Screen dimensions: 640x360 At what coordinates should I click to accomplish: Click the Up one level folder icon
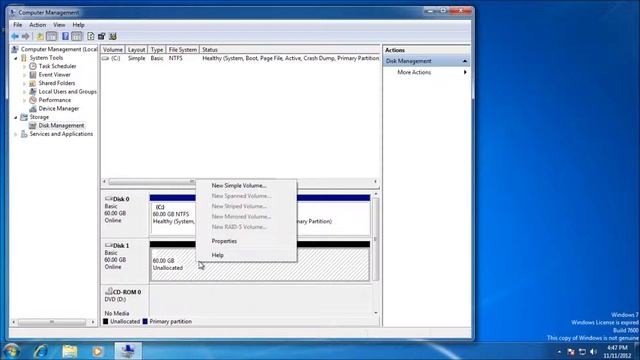[40, 37]
